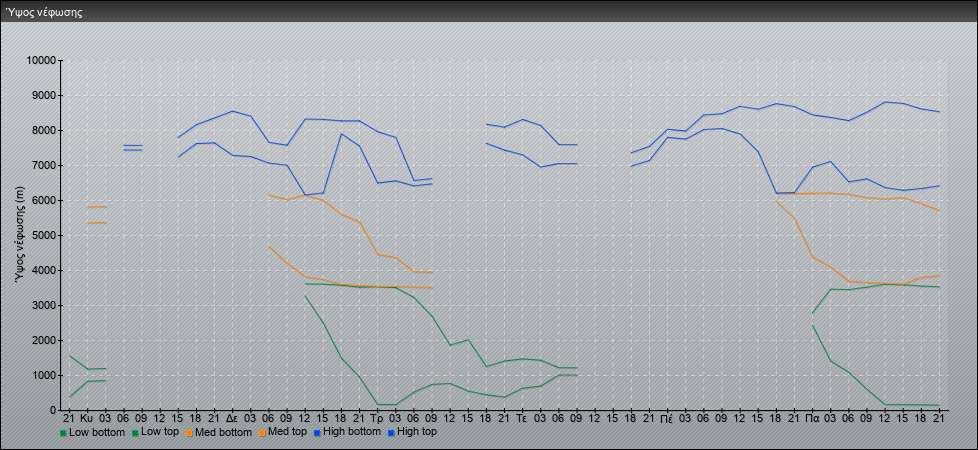Screen dimensions: 978x450
Task: Click the 5000 y-axis tick label
Action: (x=44, y=235)
